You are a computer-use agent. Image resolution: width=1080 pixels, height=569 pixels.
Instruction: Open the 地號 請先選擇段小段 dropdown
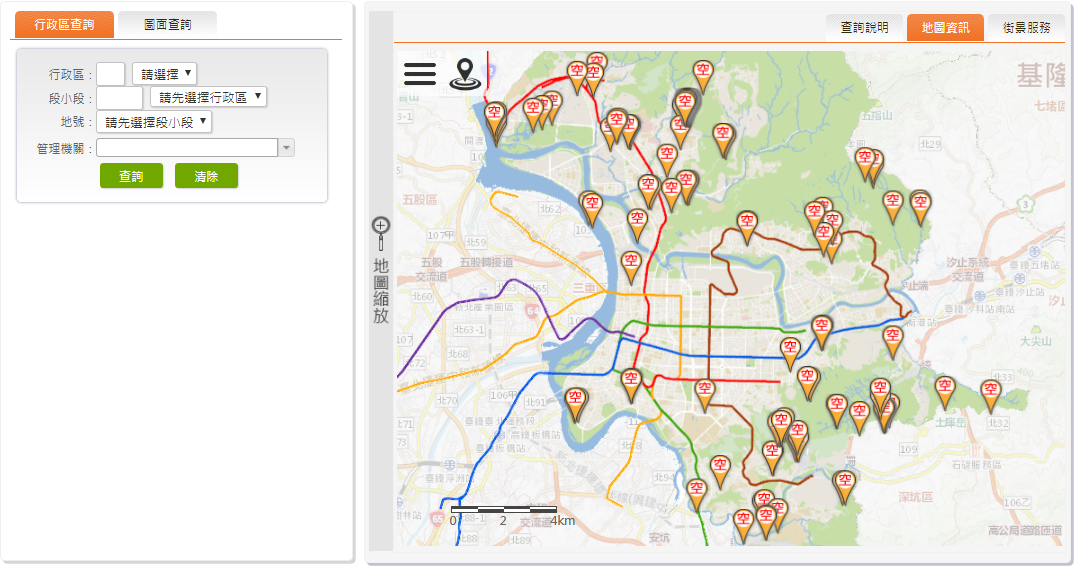(154, 122)
